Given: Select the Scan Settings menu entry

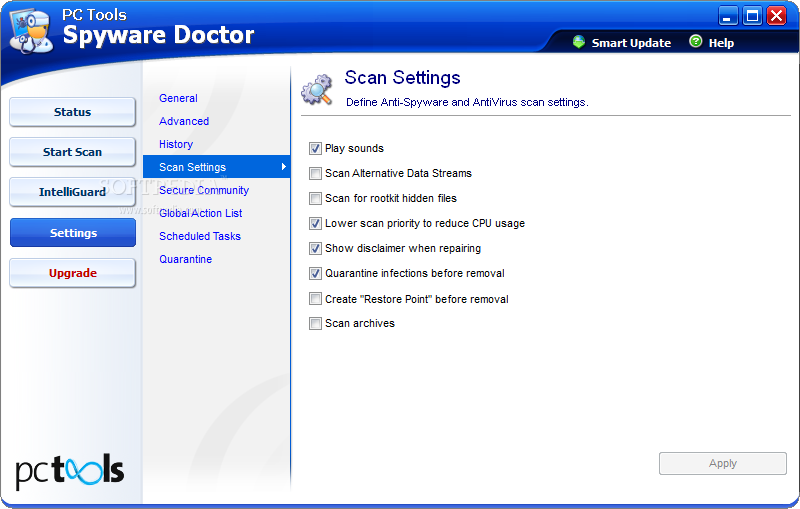Looking at the screenshot, I should (x=216, y=167).
